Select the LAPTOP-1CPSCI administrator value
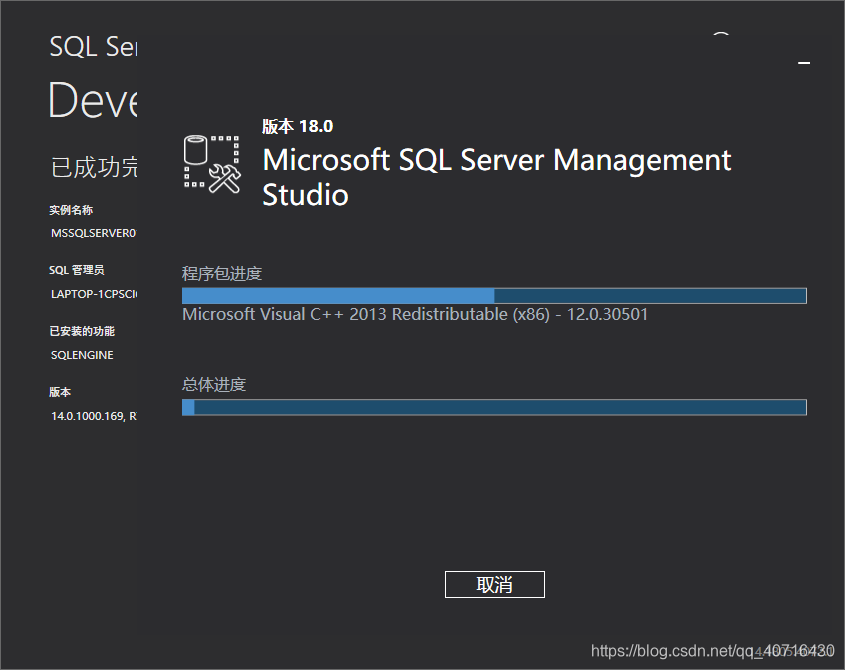Viewport: 845px width, 670px height. click(x=94, y=294)
